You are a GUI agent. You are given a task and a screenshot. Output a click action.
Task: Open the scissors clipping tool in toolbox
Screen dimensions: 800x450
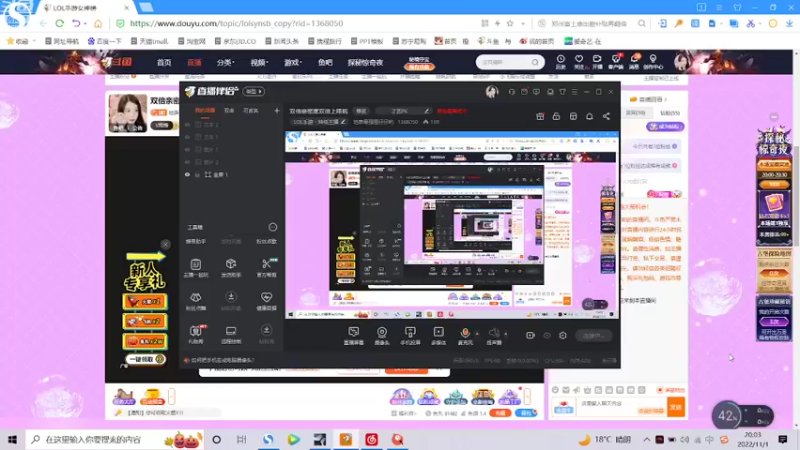[x=266, y=267]
